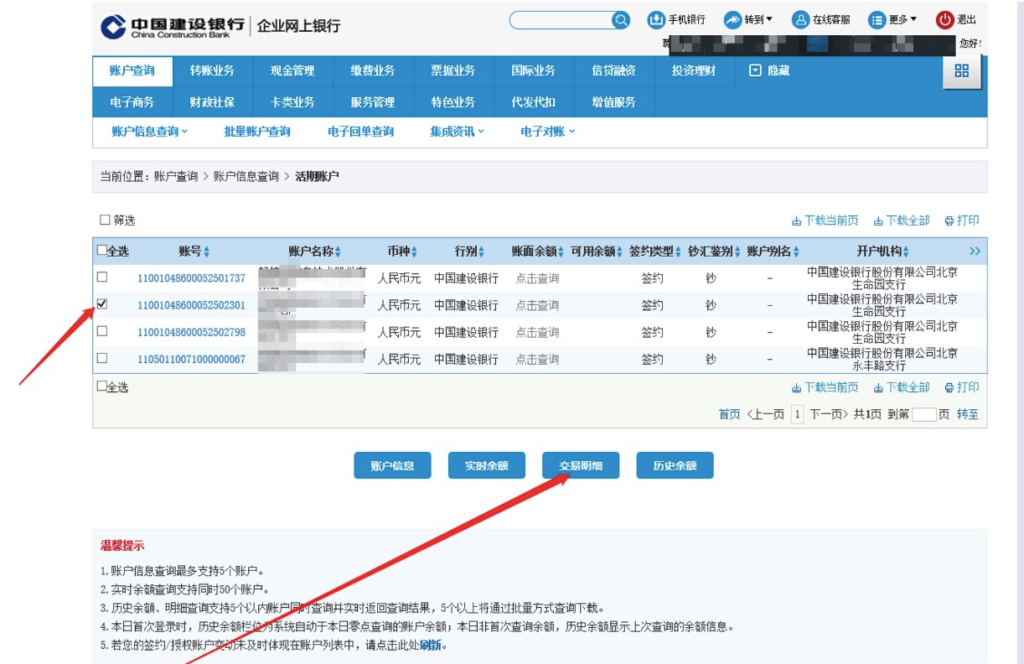The height and width of the screenshot is (664, 1024).
Task: Open 投资理财 tab
Action: click(x=694, y=71)
